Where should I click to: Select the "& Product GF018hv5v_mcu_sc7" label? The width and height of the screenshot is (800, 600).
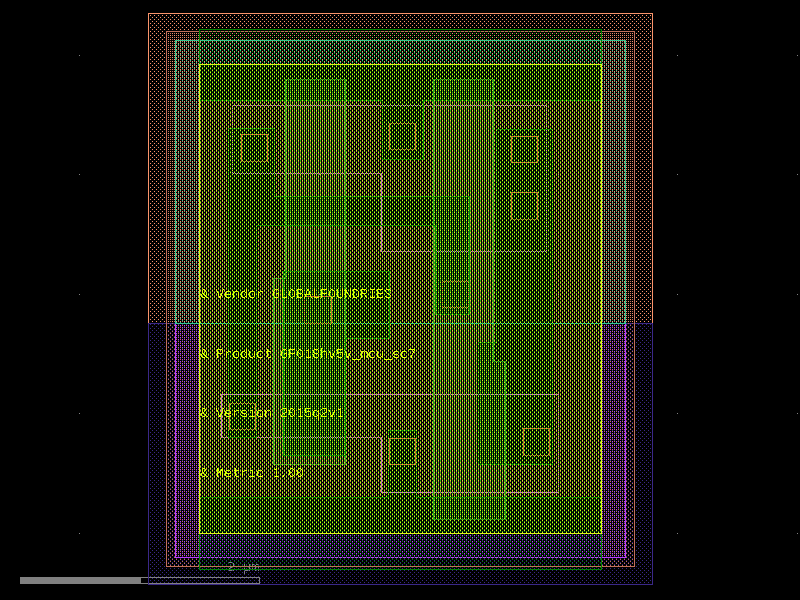click(308, 354)
